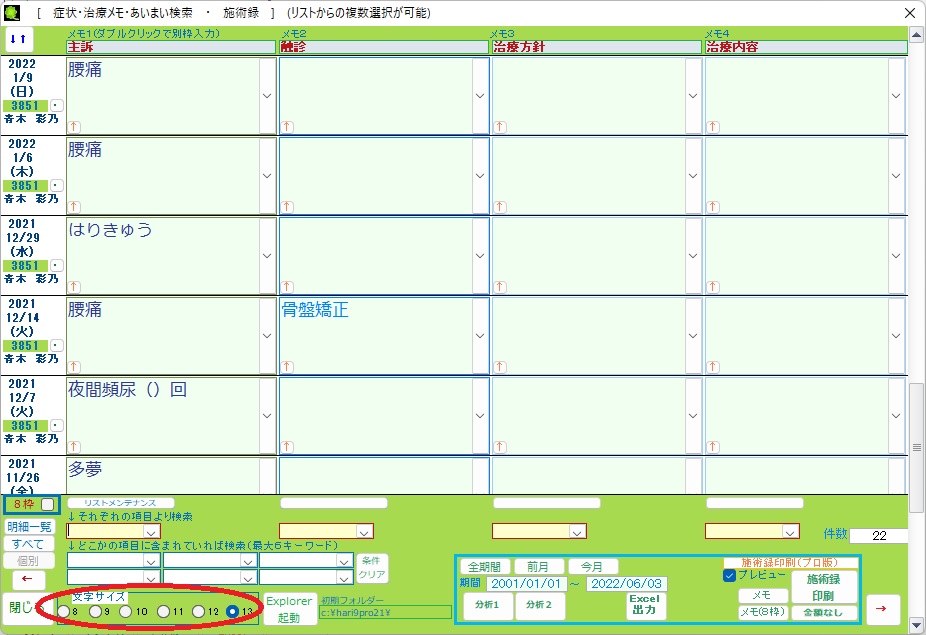Launch Explorer 起動 button
The height and width of the screenshot is (635, 926).
click(289, 609)
